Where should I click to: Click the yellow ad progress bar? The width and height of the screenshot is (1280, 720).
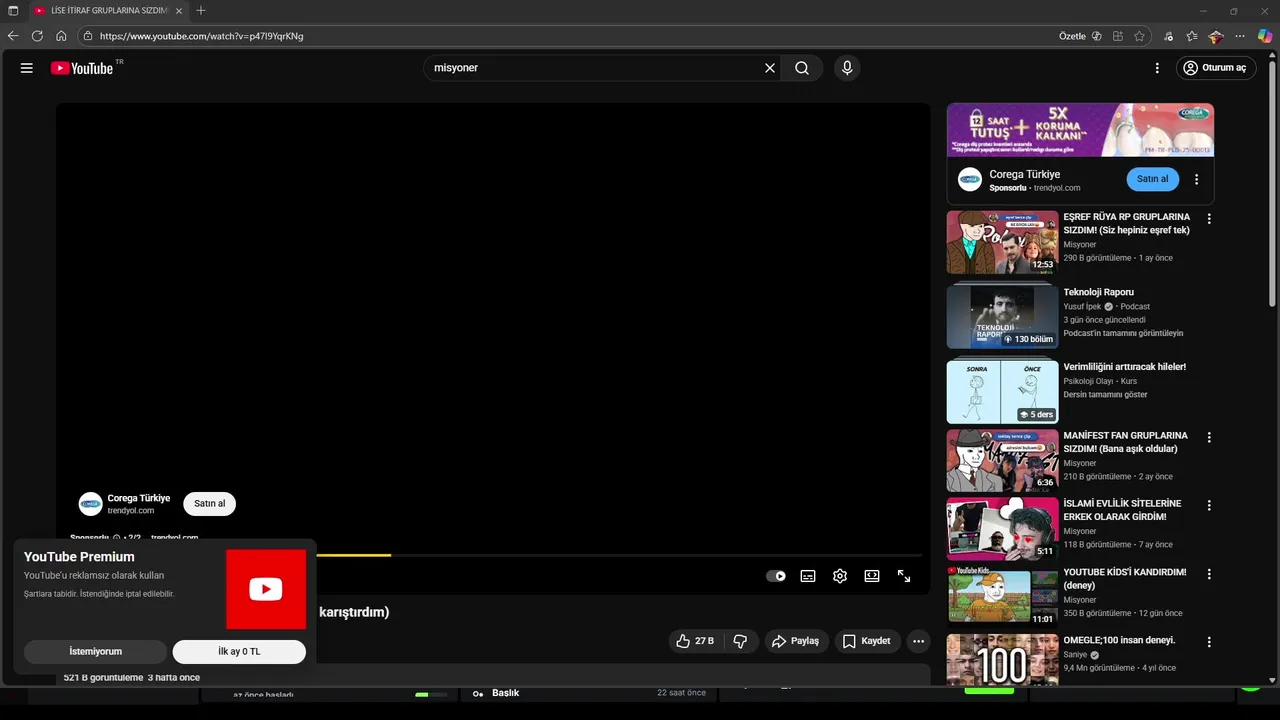point(353,555)
